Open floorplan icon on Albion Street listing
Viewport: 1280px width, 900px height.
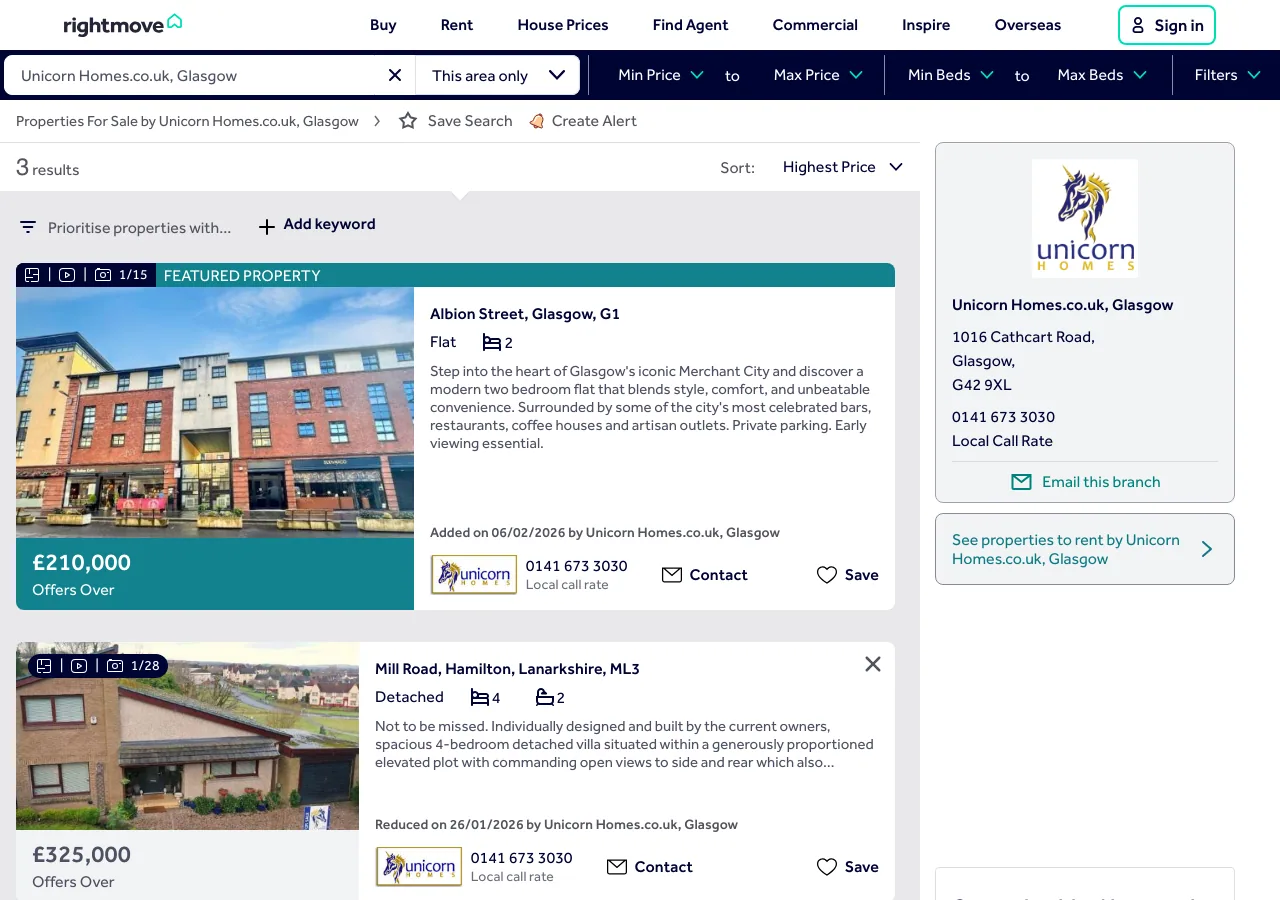[33, 275]
